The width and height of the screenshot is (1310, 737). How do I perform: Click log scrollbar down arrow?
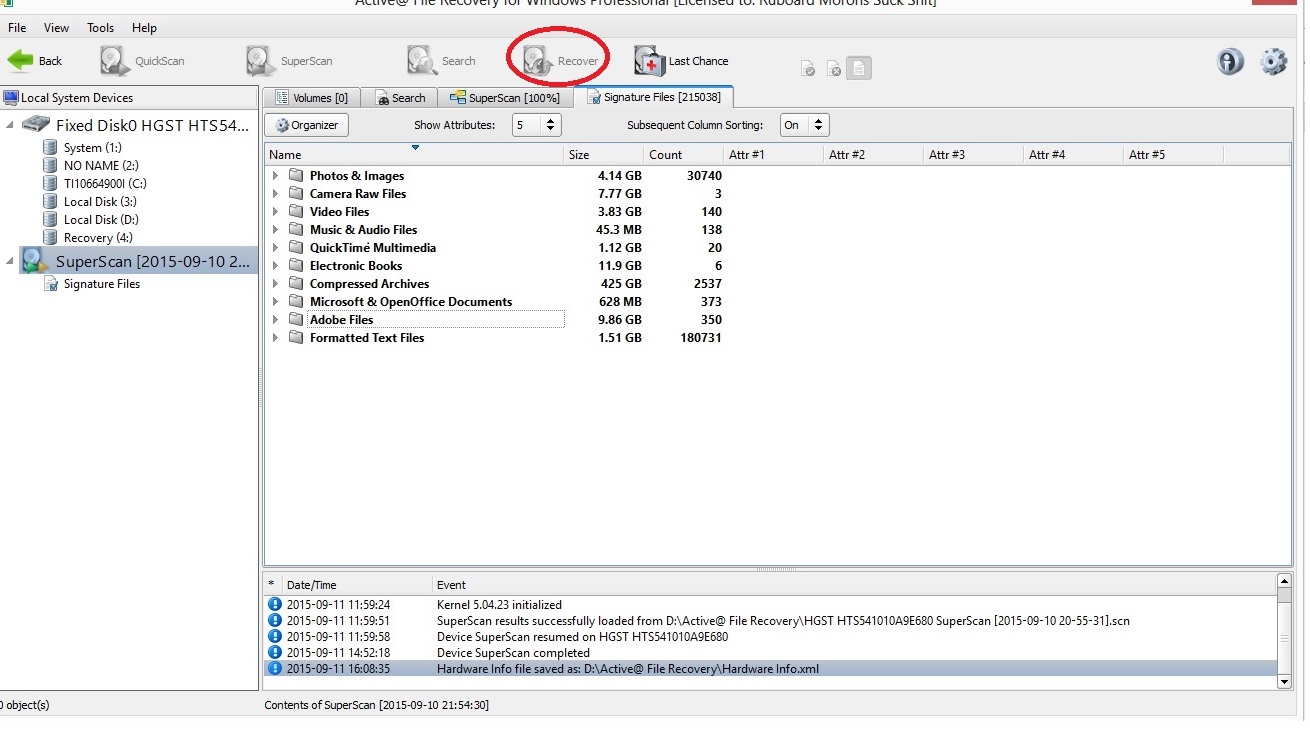coord(1284,681)
